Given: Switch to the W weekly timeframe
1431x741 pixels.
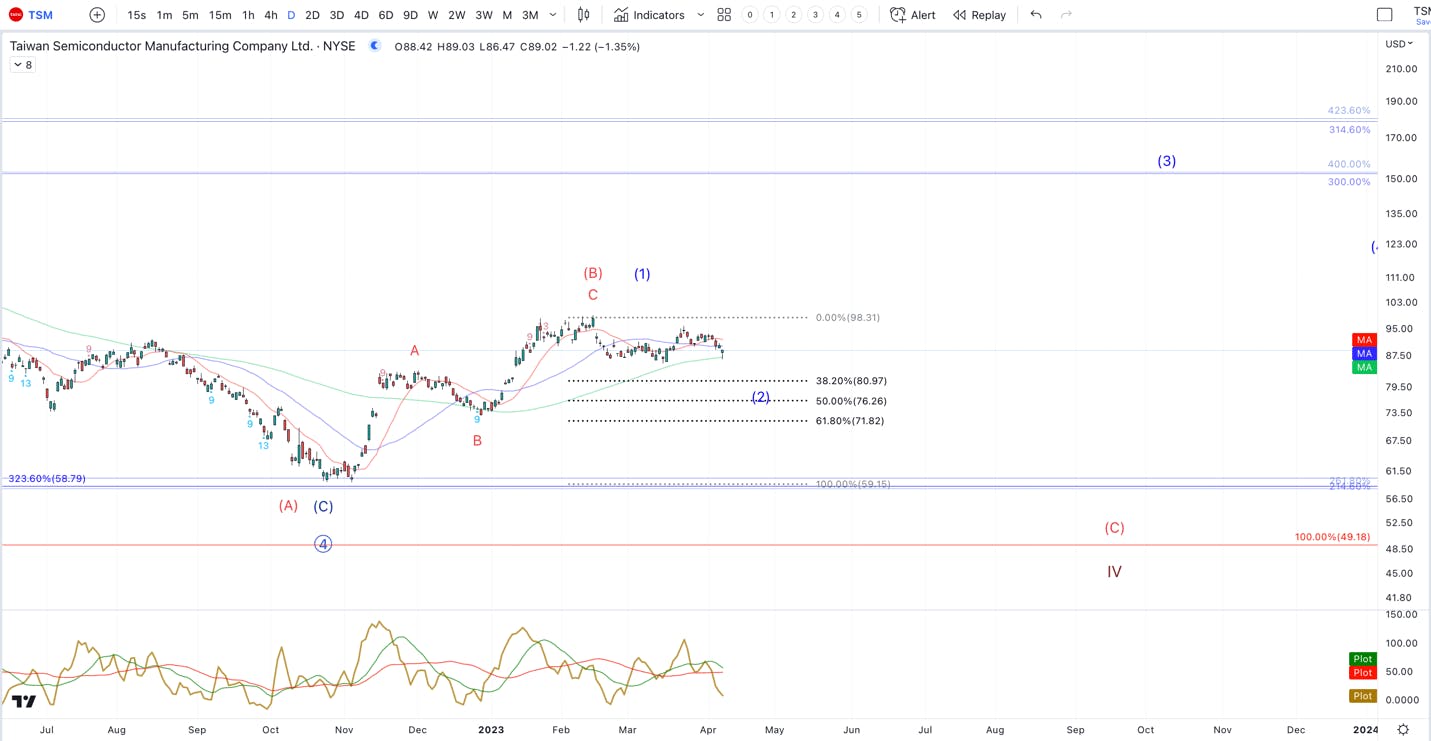Looking at the screenshot, I should (x=433, y=15).
